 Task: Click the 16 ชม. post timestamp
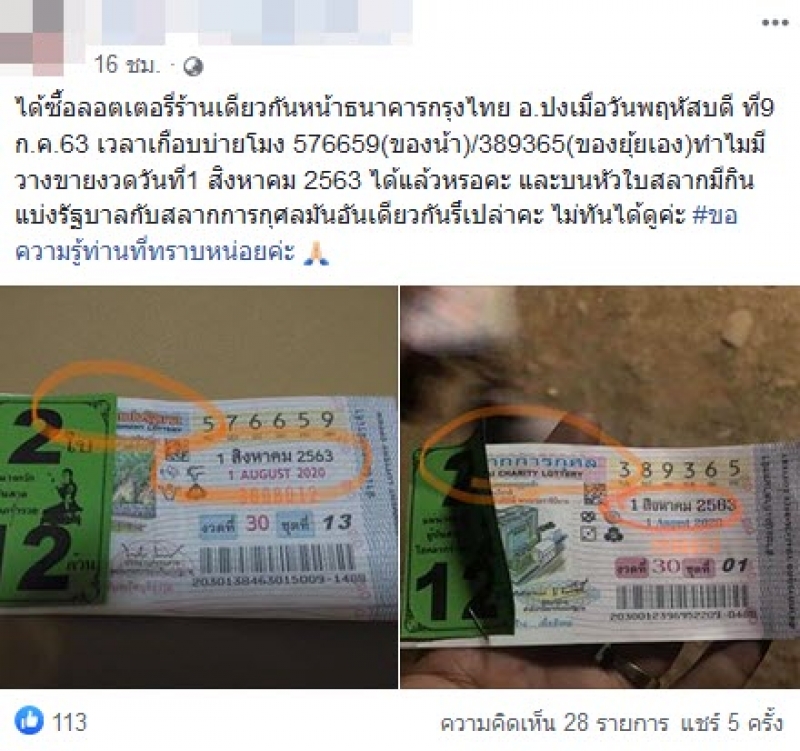pyautogui.click(x=127, y=65)
